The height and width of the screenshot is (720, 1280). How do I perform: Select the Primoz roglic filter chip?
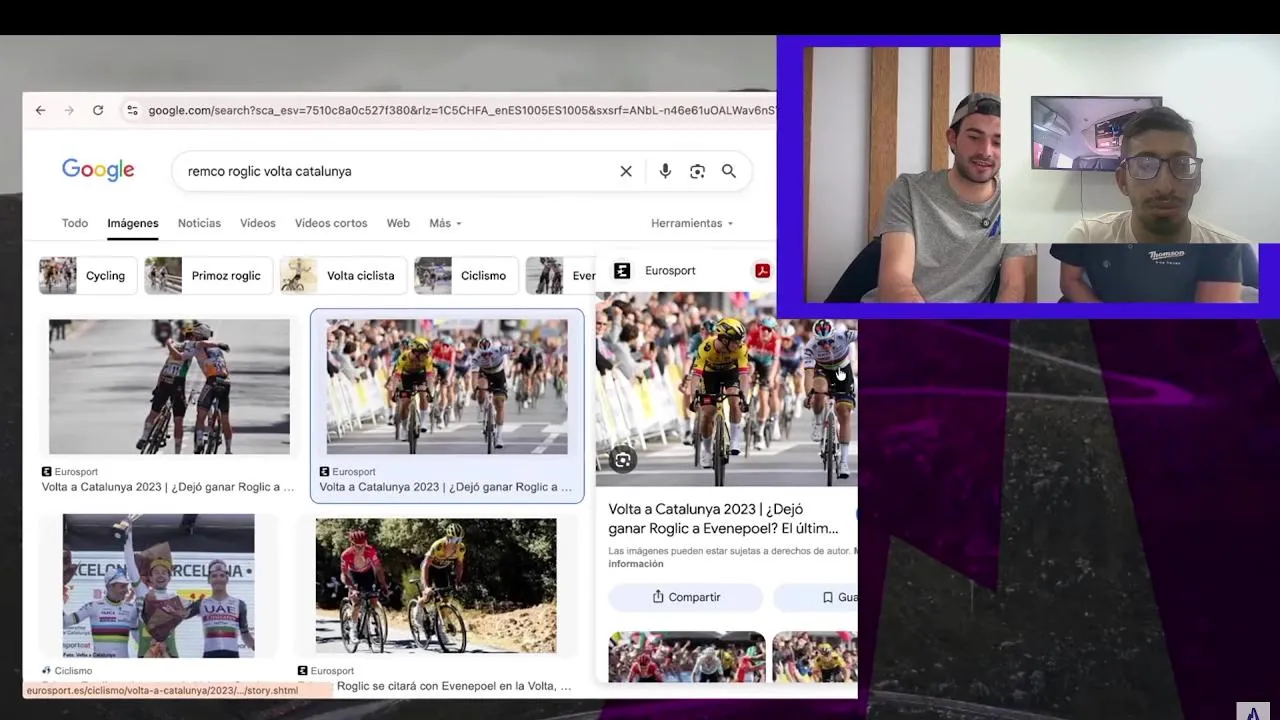pos(207,276)
